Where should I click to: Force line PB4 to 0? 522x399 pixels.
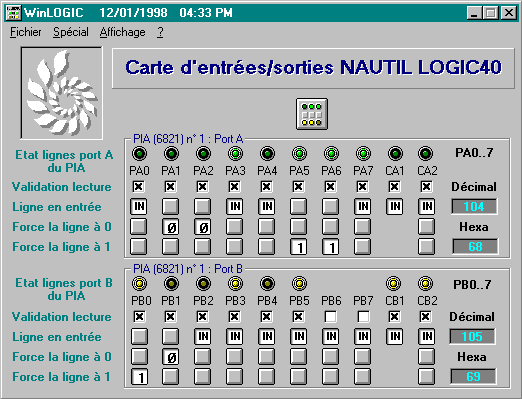(x=266, y=357)
